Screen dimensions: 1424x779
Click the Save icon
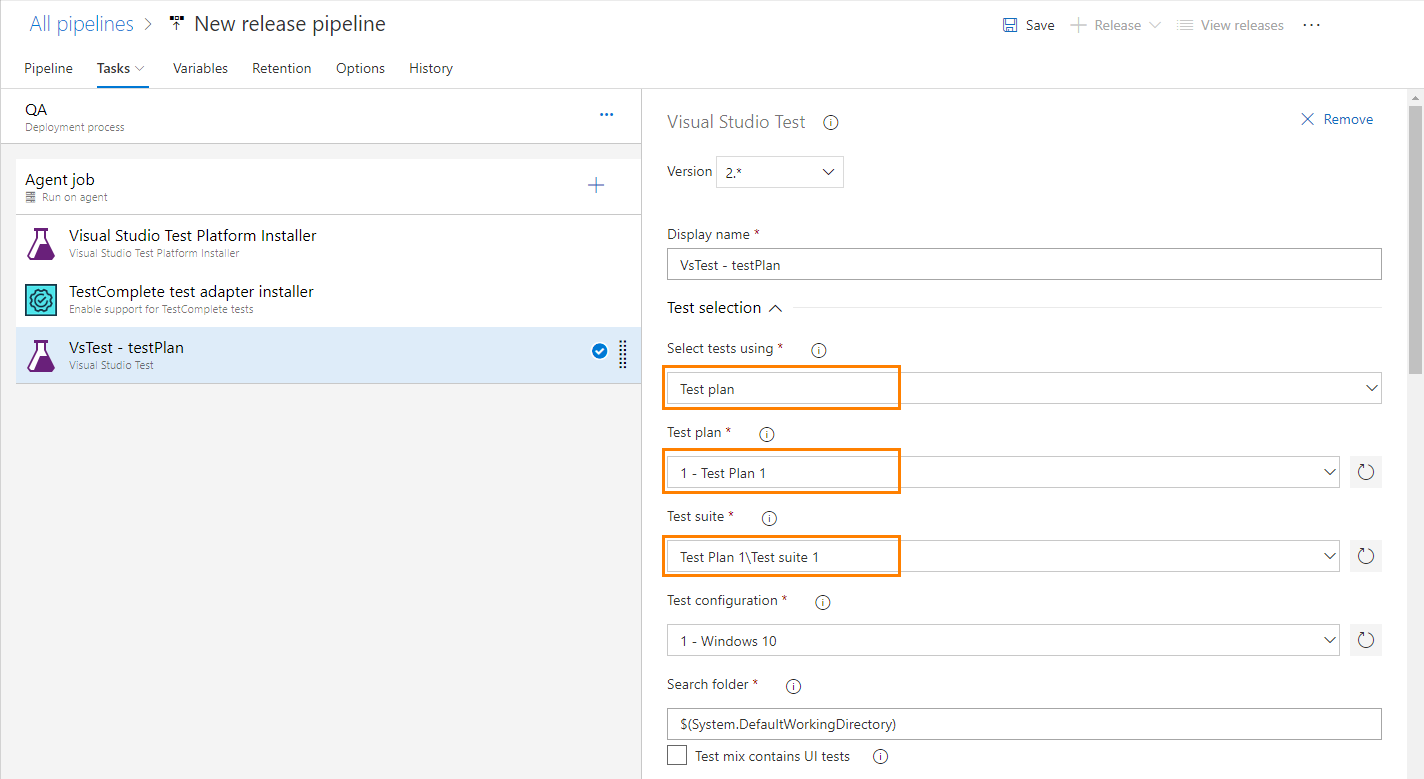pos(1028,24)
